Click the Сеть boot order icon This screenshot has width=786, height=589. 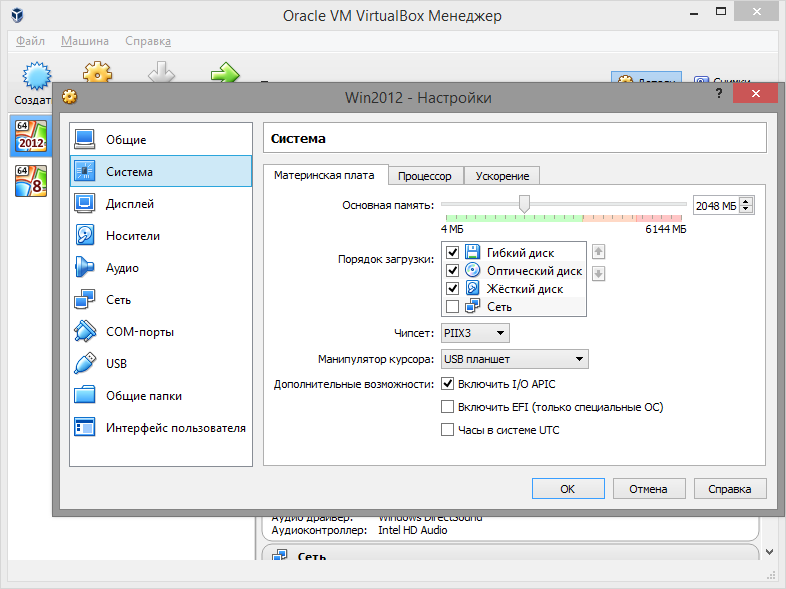472,306
